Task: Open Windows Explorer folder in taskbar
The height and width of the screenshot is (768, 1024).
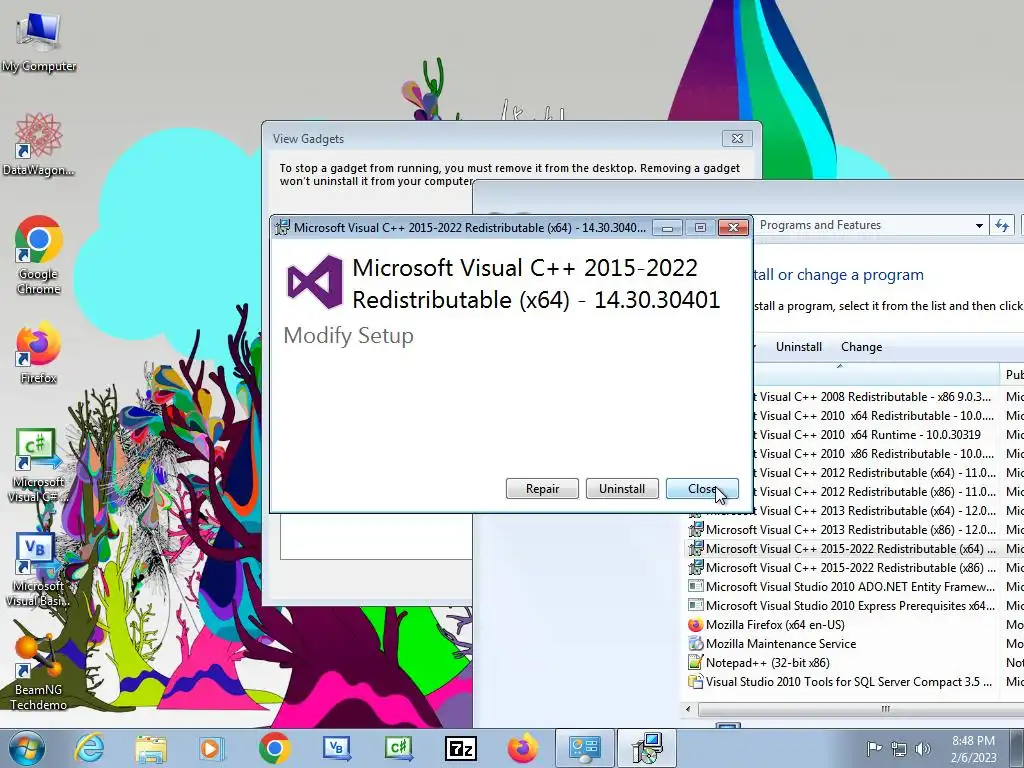Action: pyautogui.click(x=151, y=748)
